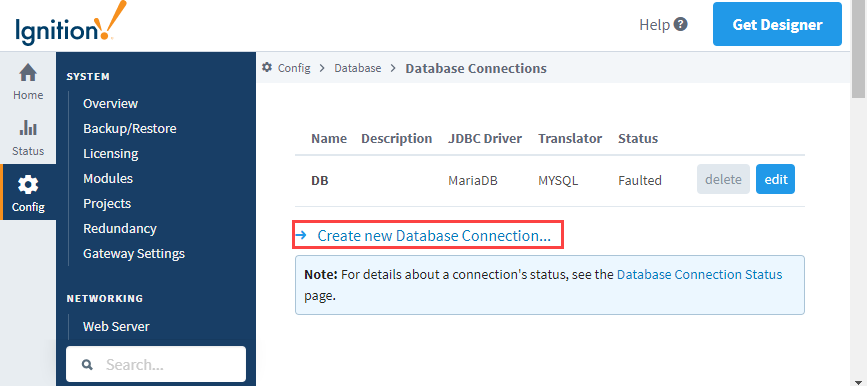Click Get Designer button
The width and height of the screenshot is (867, 386).
[777, 24]
